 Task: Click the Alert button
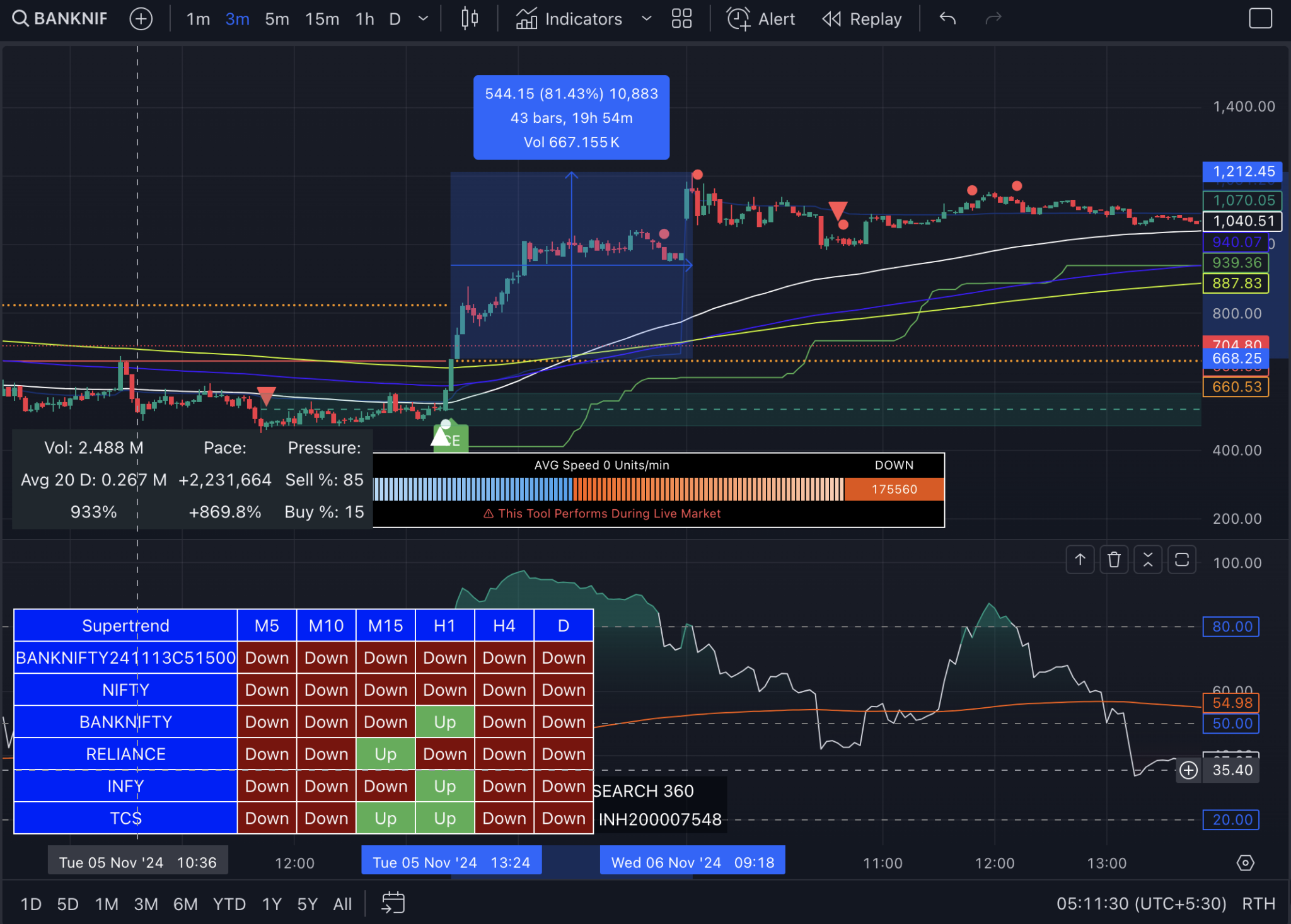point(761,19)
